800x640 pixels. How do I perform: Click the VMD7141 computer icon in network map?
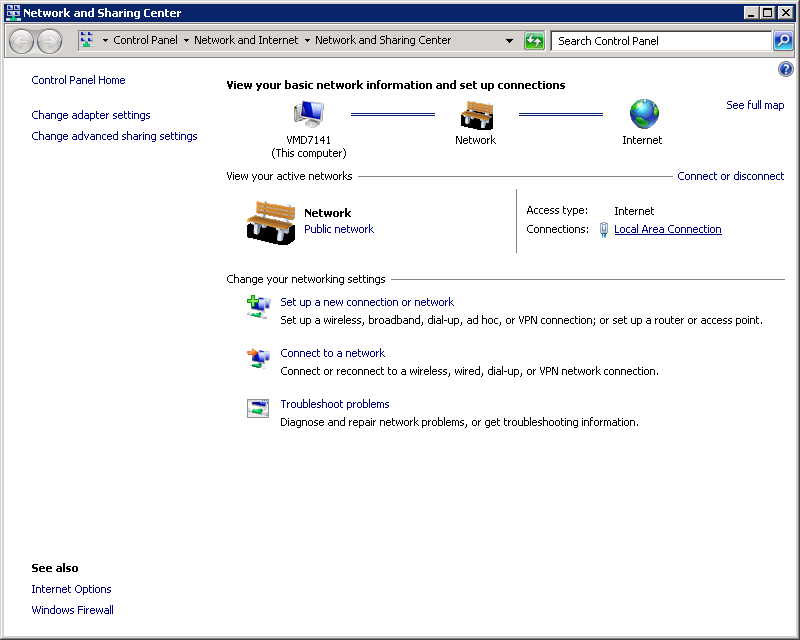308,114
